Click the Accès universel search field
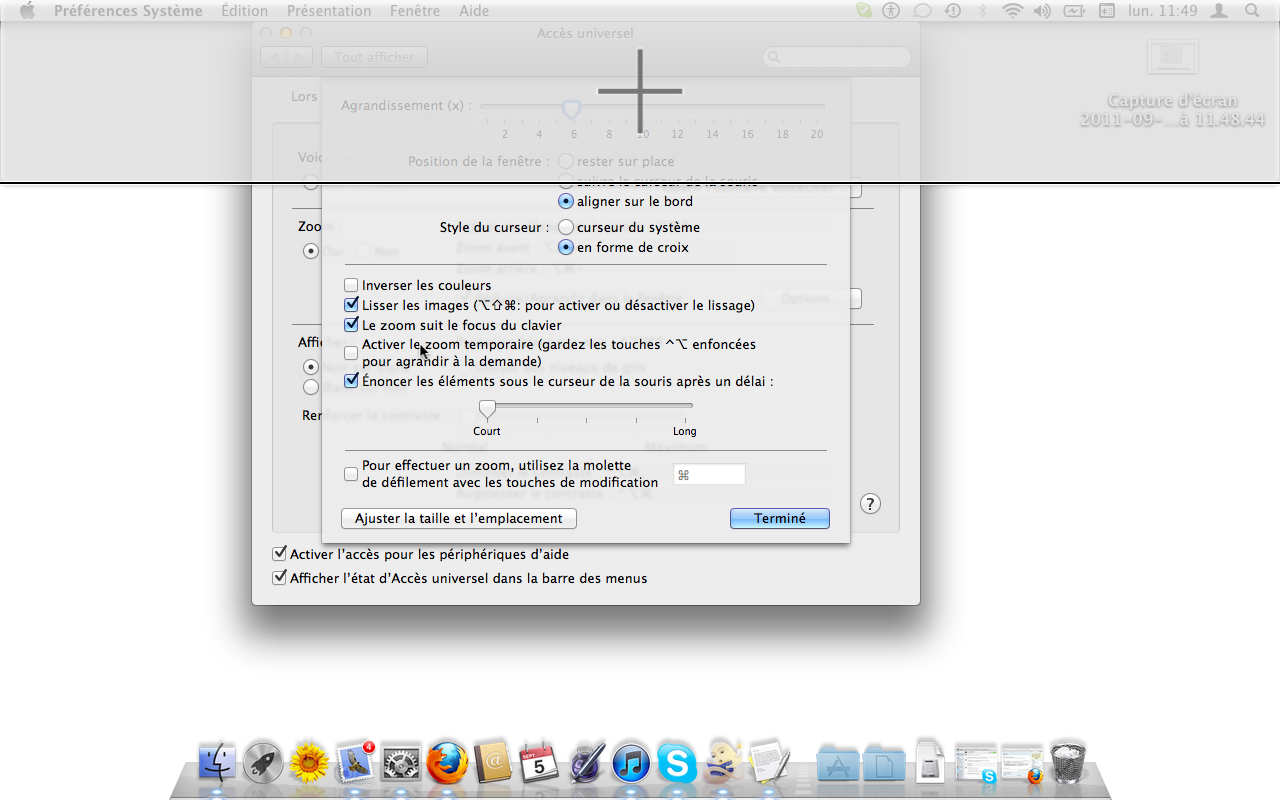The width and height of the screenshot is (1280, 800). [x=836, y=58]
